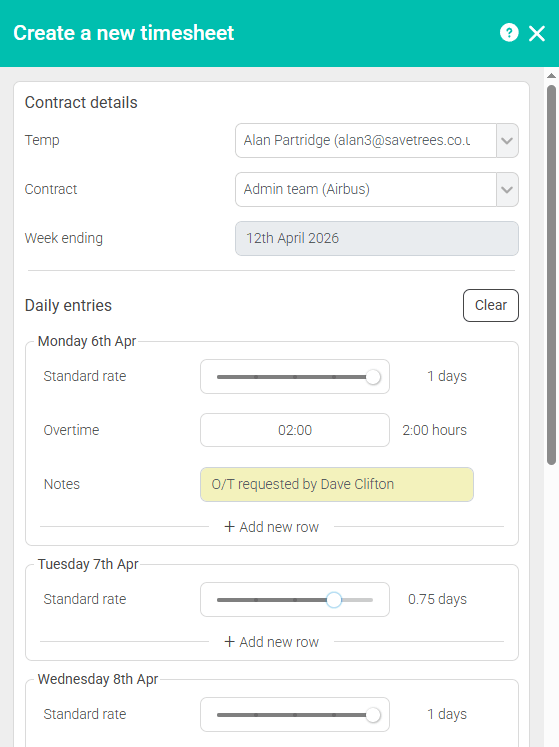Adjust Wednesday's Standard rate slider handle

[x=373, y=715]
